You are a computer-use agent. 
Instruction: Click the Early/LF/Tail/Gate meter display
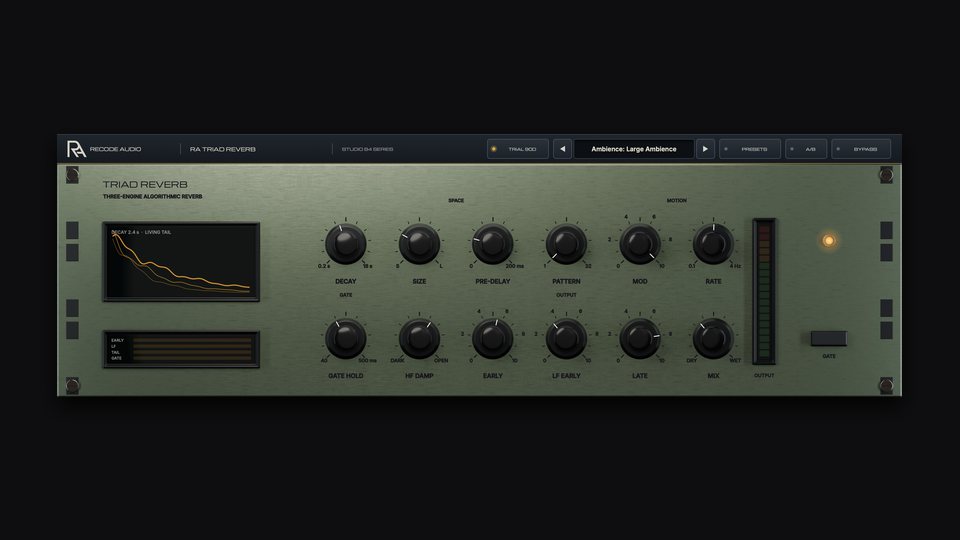(181, 349)
